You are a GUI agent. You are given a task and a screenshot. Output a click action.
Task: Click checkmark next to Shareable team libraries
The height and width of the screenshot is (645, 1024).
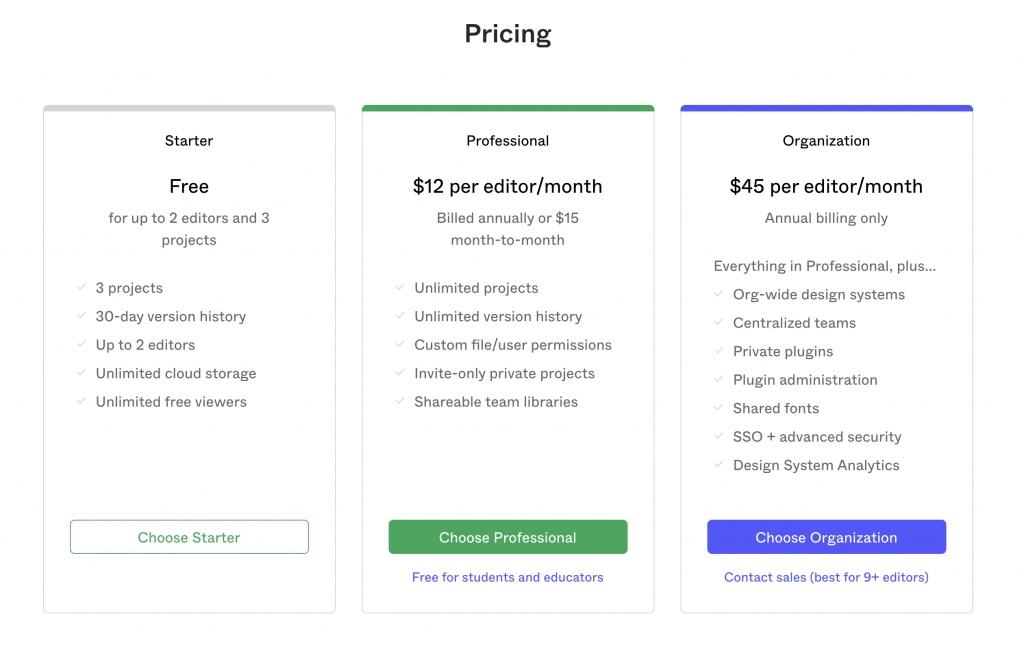tap(400, 401)
